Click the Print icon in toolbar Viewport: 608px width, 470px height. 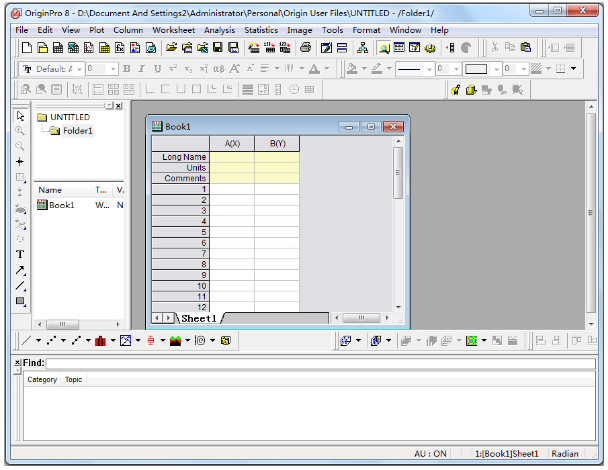coord(306,47)
